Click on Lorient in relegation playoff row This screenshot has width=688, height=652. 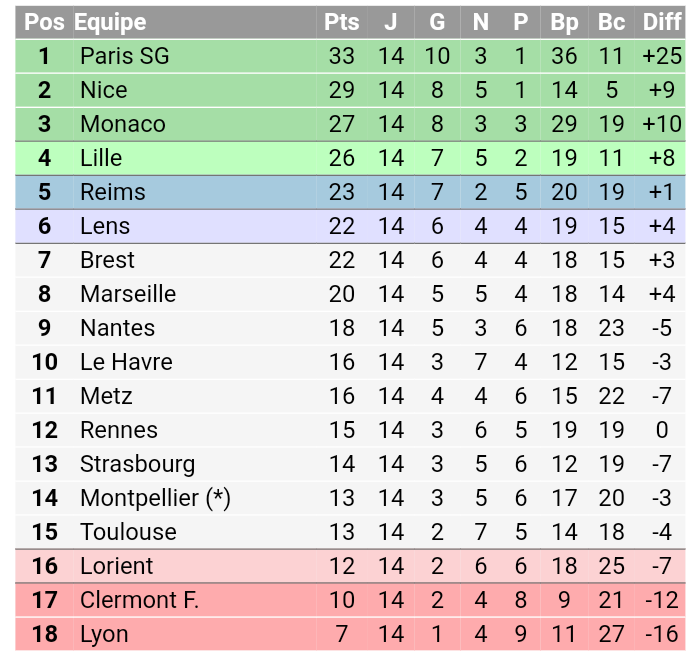117,566
